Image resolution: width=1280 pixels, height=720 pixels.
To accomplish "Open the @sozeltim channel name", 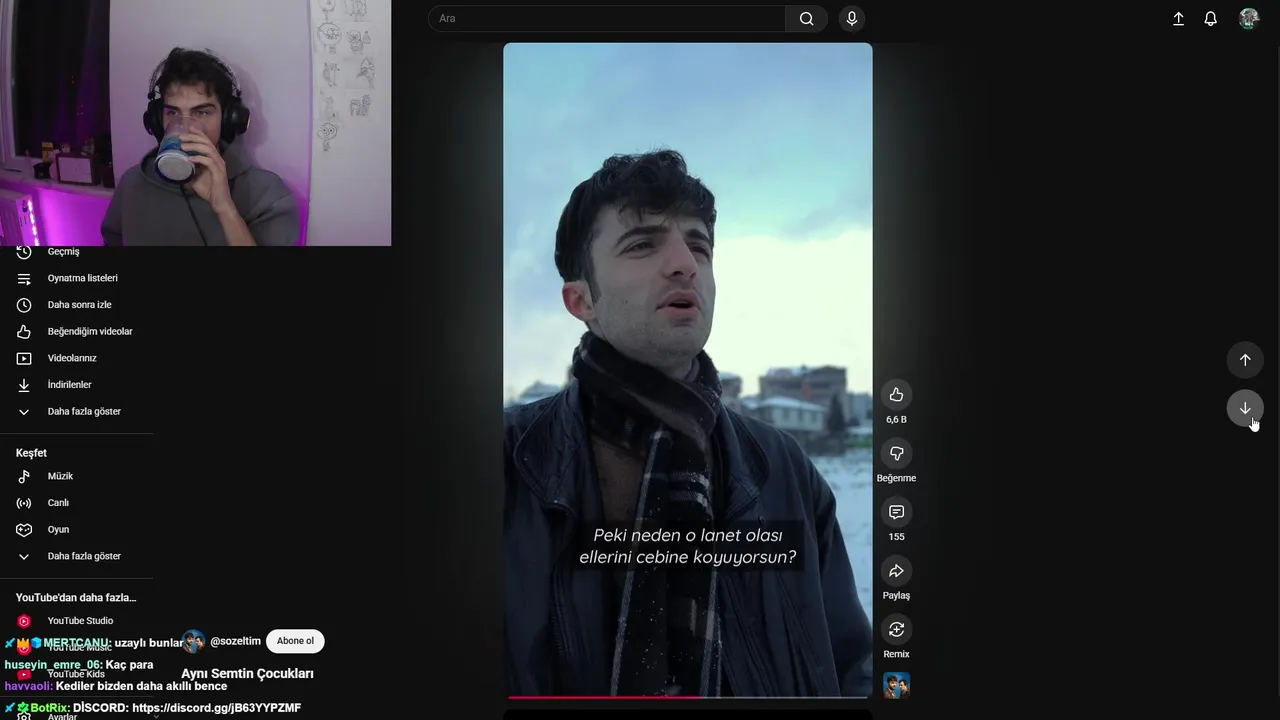I will [235, 641].
